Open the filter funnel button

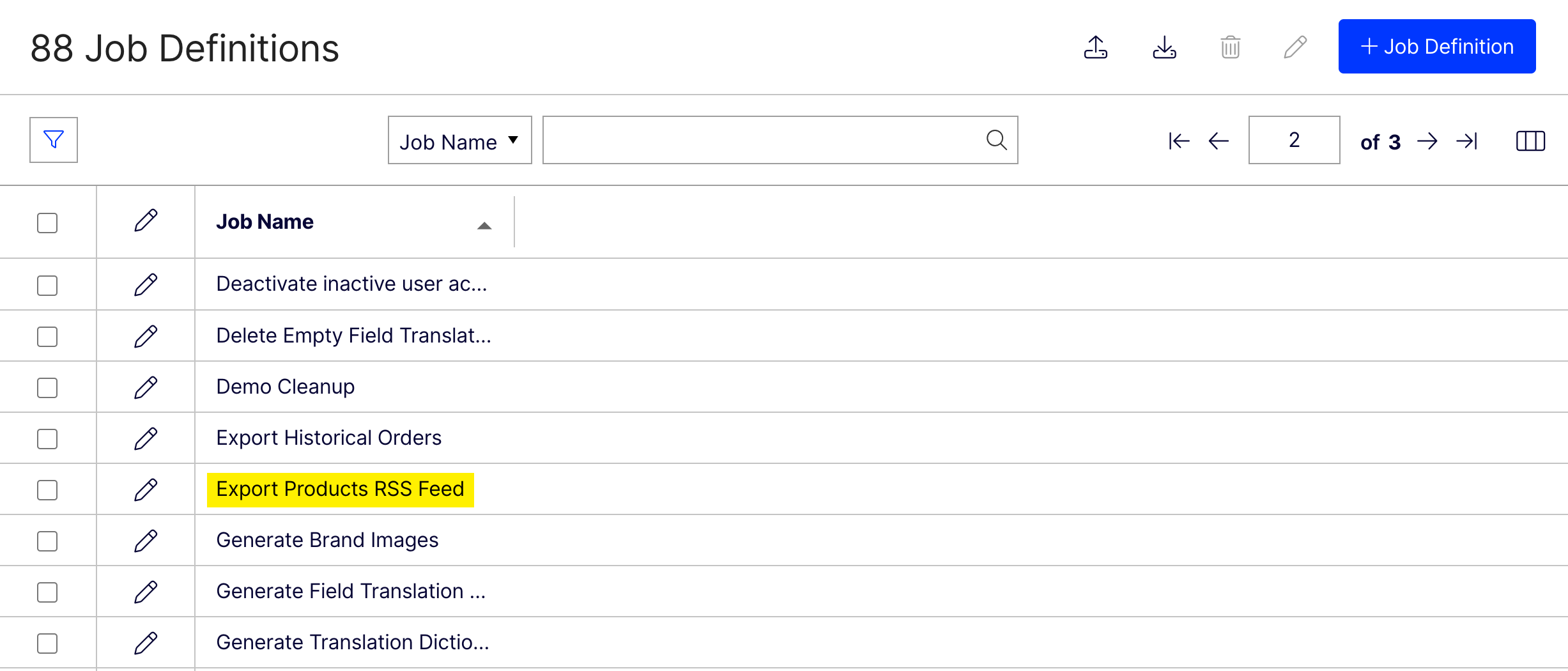click(54, 140)
